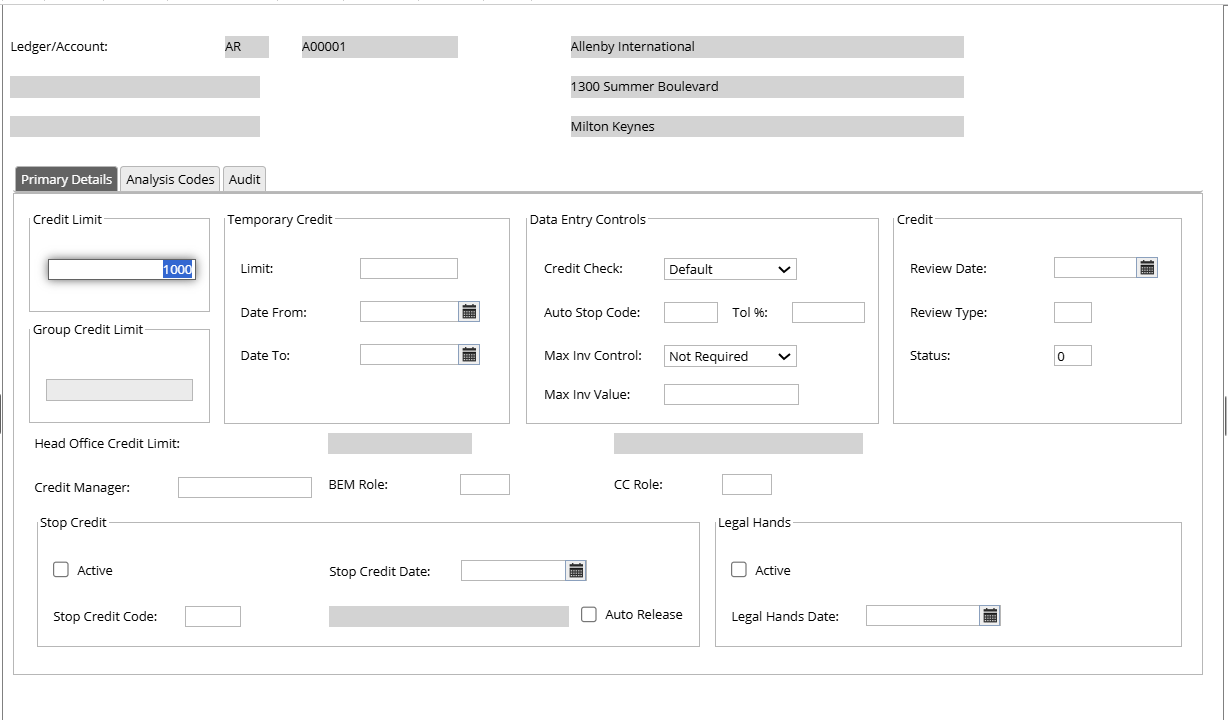Click the Credit Limit value field
This screenshot has height=720, width=1228.
[x=122, y=269]
